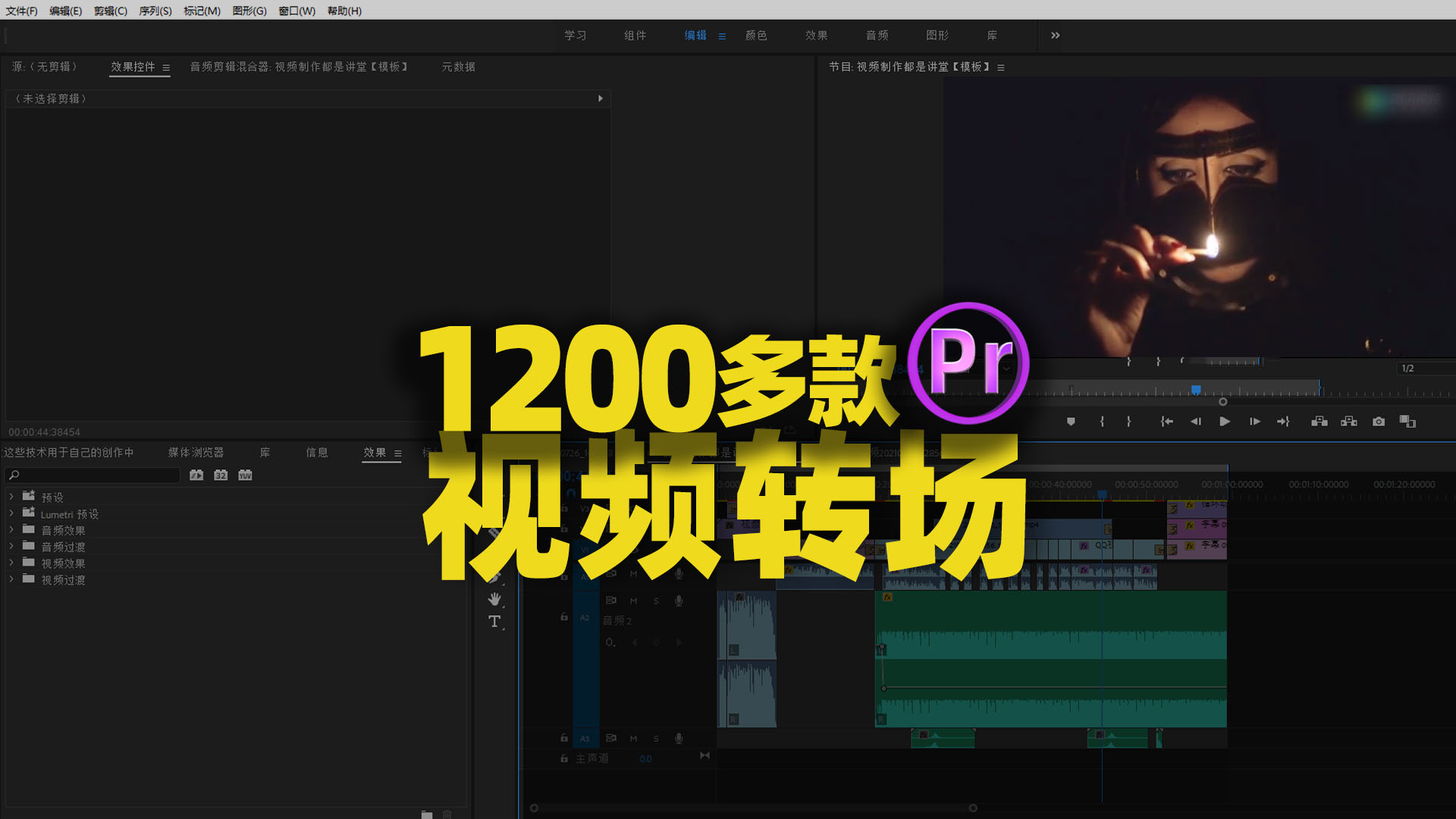This screenshot has width=1456, height=819.
Task: Click the Mark In button
Action: 1102,422
